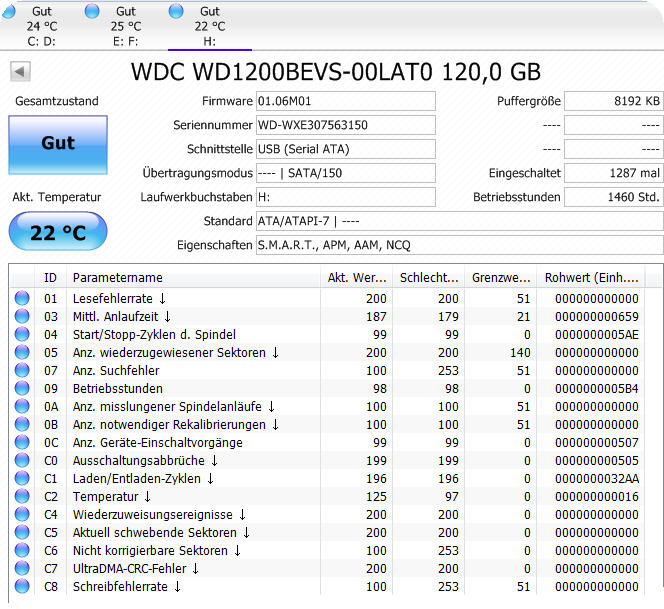This screenshot has width=664, height=609.
Task: Click the Rohwert column header
Action: click(592, 278)
